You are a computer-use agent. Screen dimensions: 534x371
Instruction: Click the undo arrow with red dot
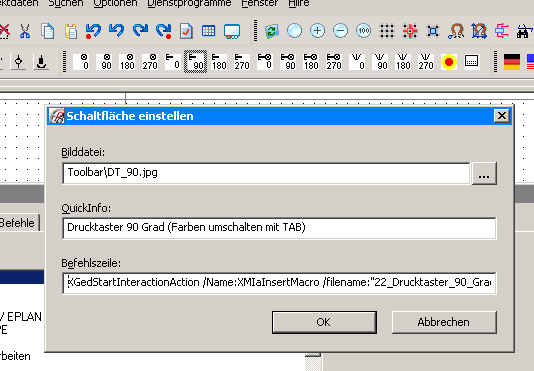93,31
